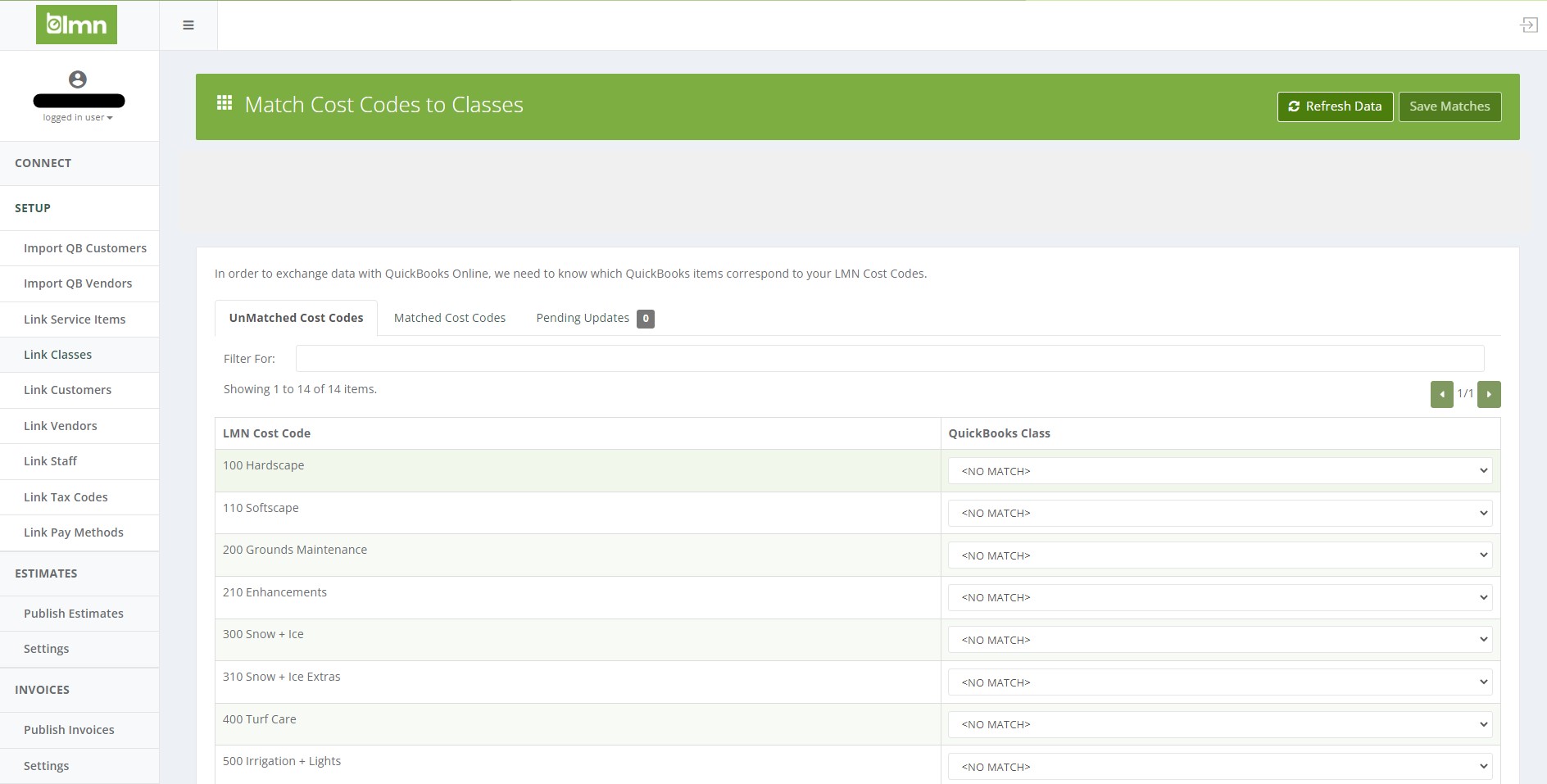Screen dimensions: 1547x784
Task: Open QuickBooks Class dropdown for 100 Hardscape
Action: 1219,471
